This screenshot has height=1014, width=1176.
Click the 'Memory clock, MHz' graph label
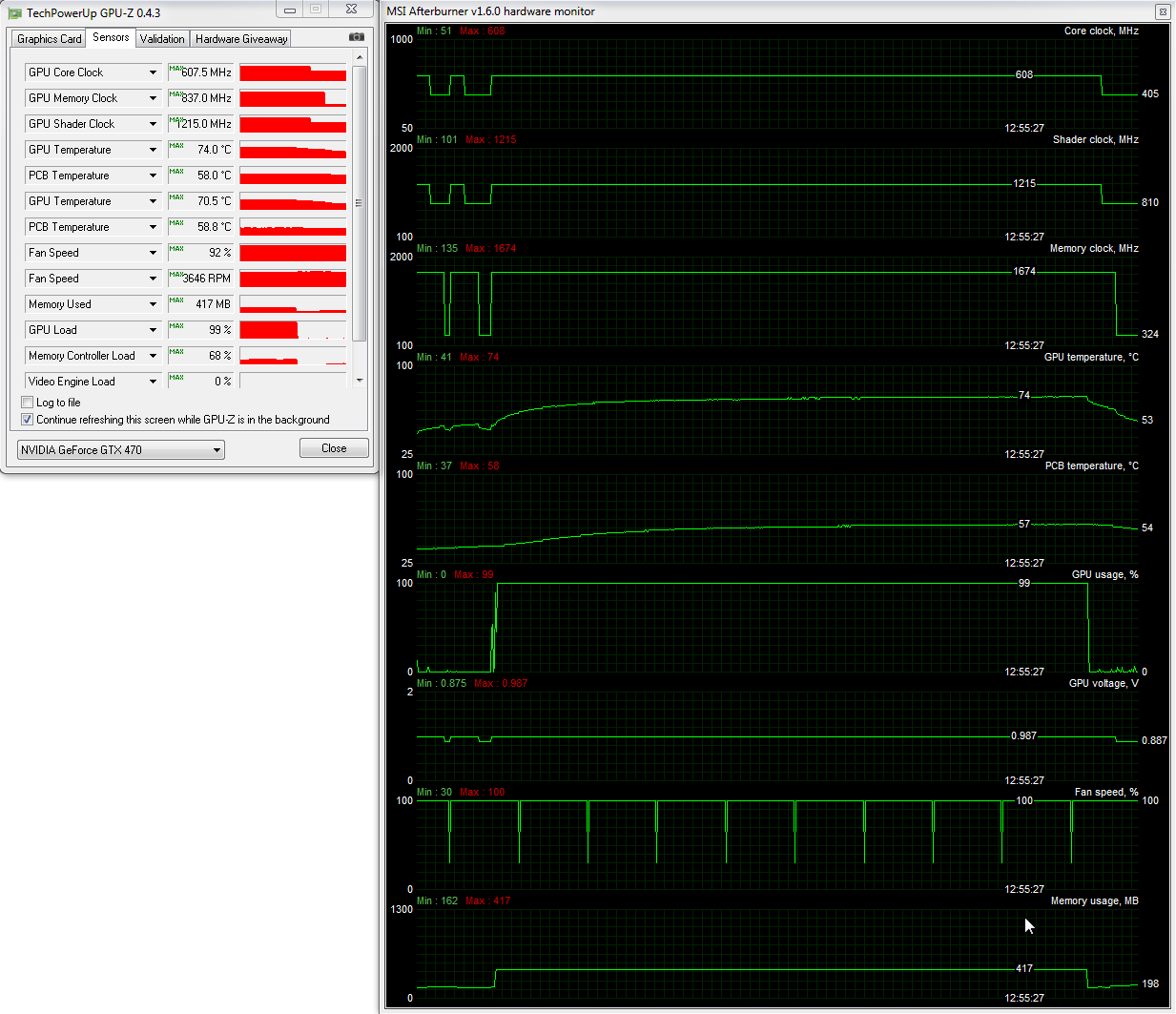point(1094,248)
